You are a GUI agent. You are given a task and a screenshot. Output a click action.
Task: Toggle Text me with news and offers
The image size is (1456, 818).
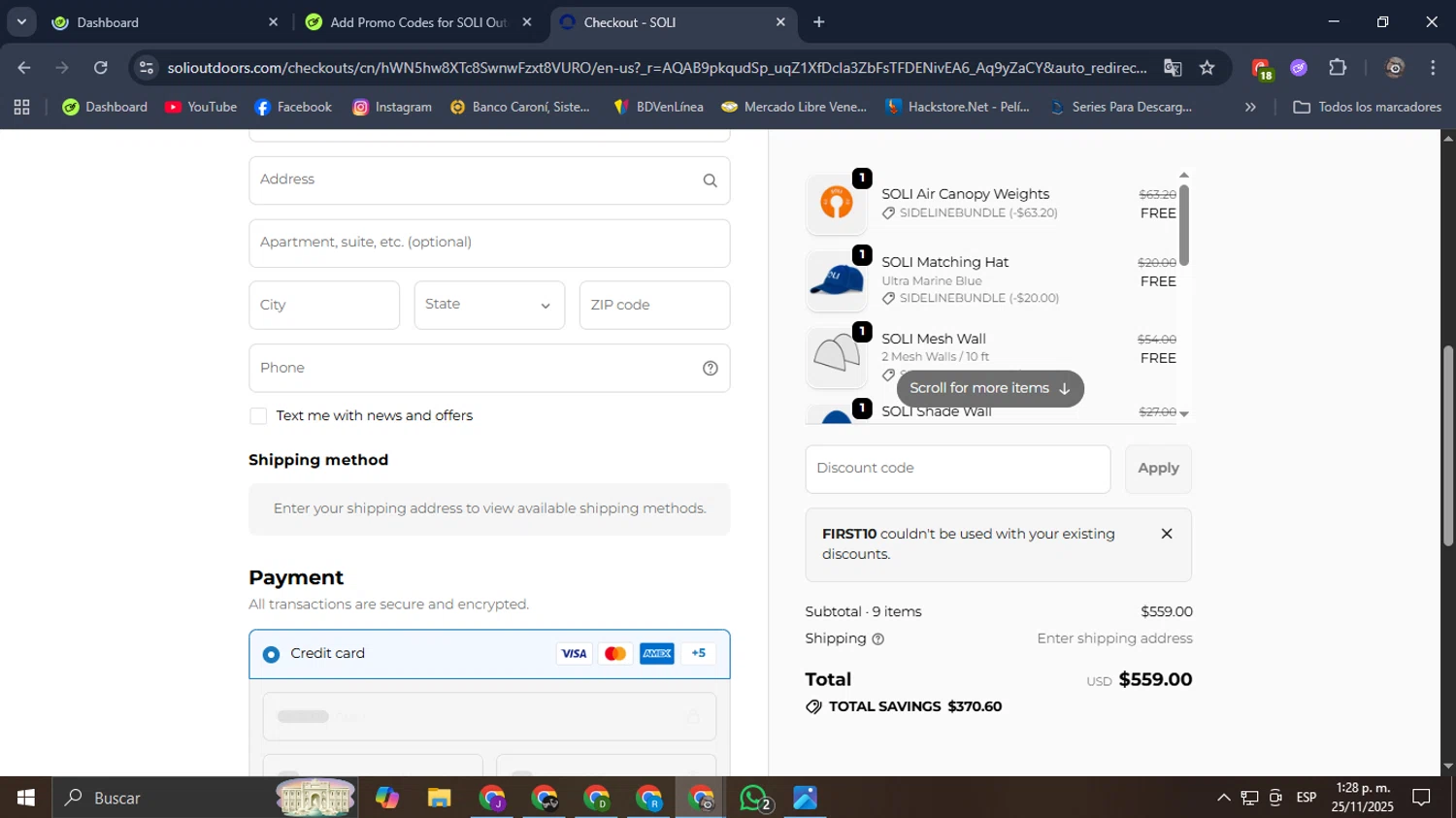click(258, 416)
